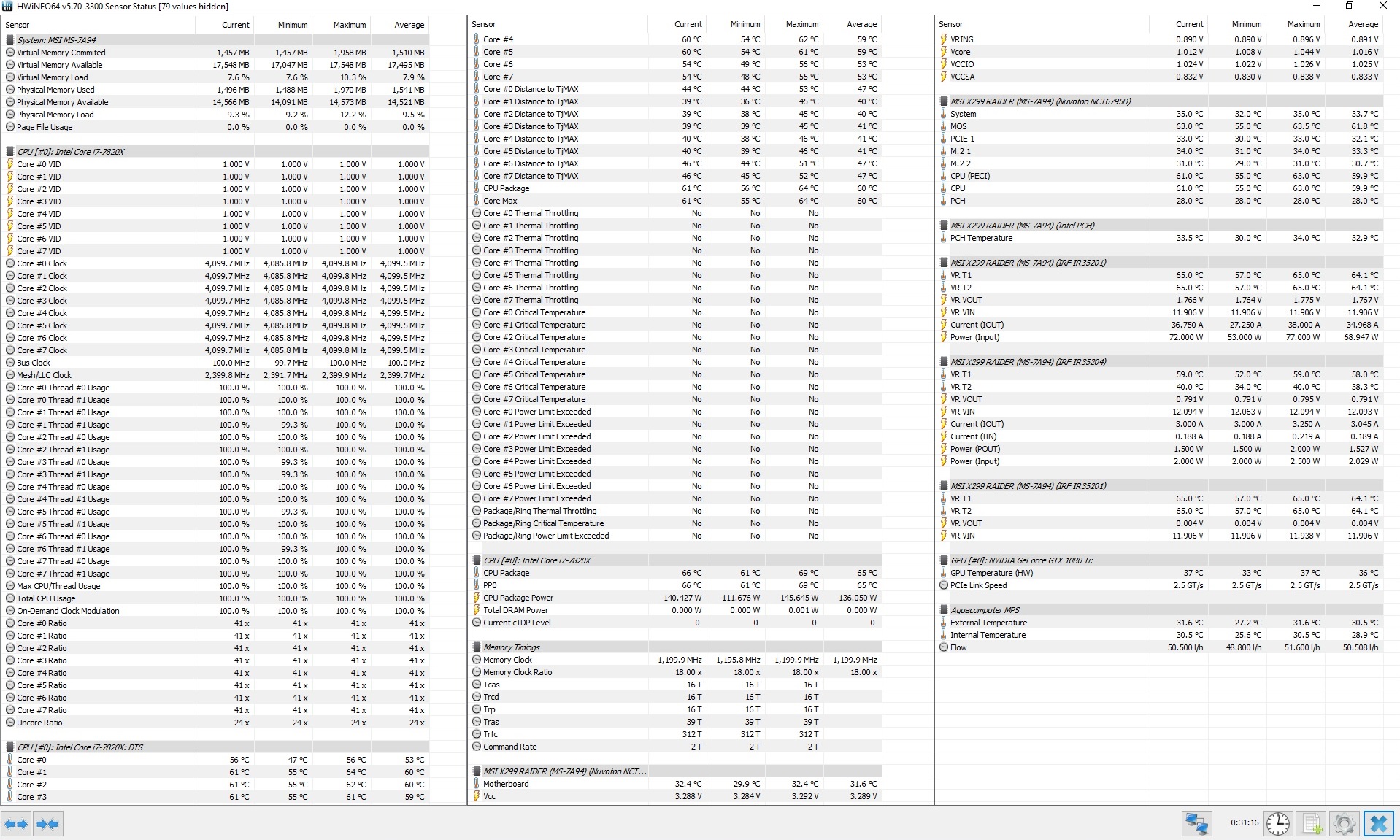Click the lightning icon beside Vcore
Image resolution: width=1400 pixels, height=840 pixels.
pyautogui.click(x=944, y=52)
